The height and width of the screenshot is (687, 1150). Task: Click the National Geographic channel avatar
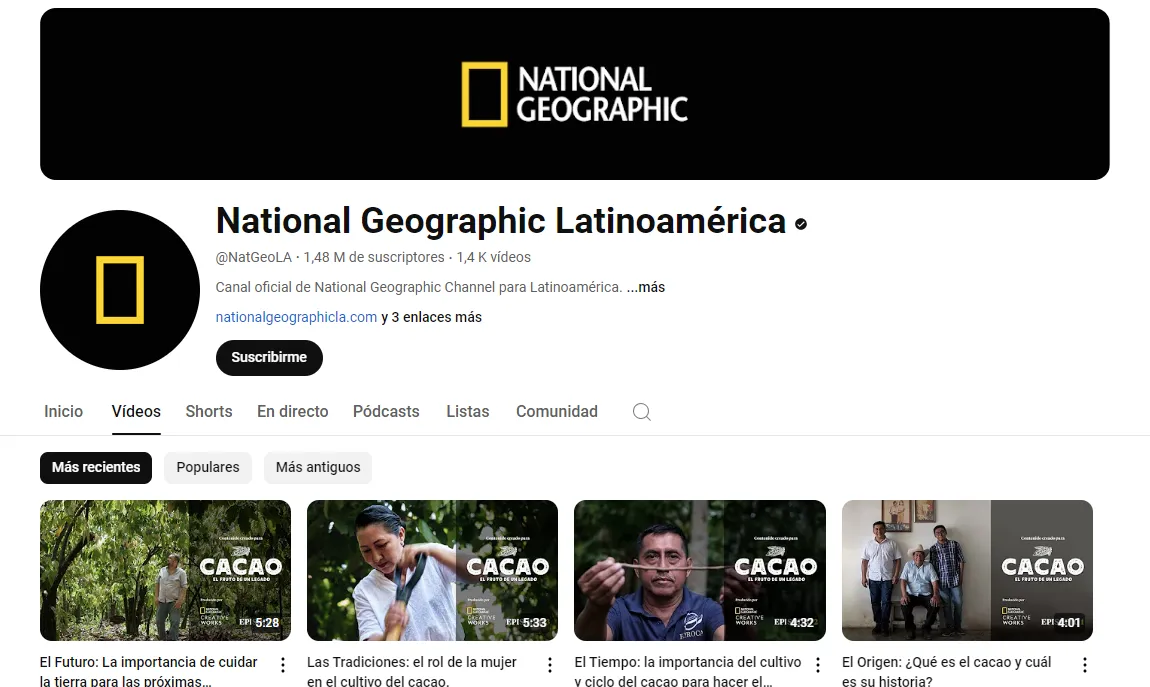(120, 290)
